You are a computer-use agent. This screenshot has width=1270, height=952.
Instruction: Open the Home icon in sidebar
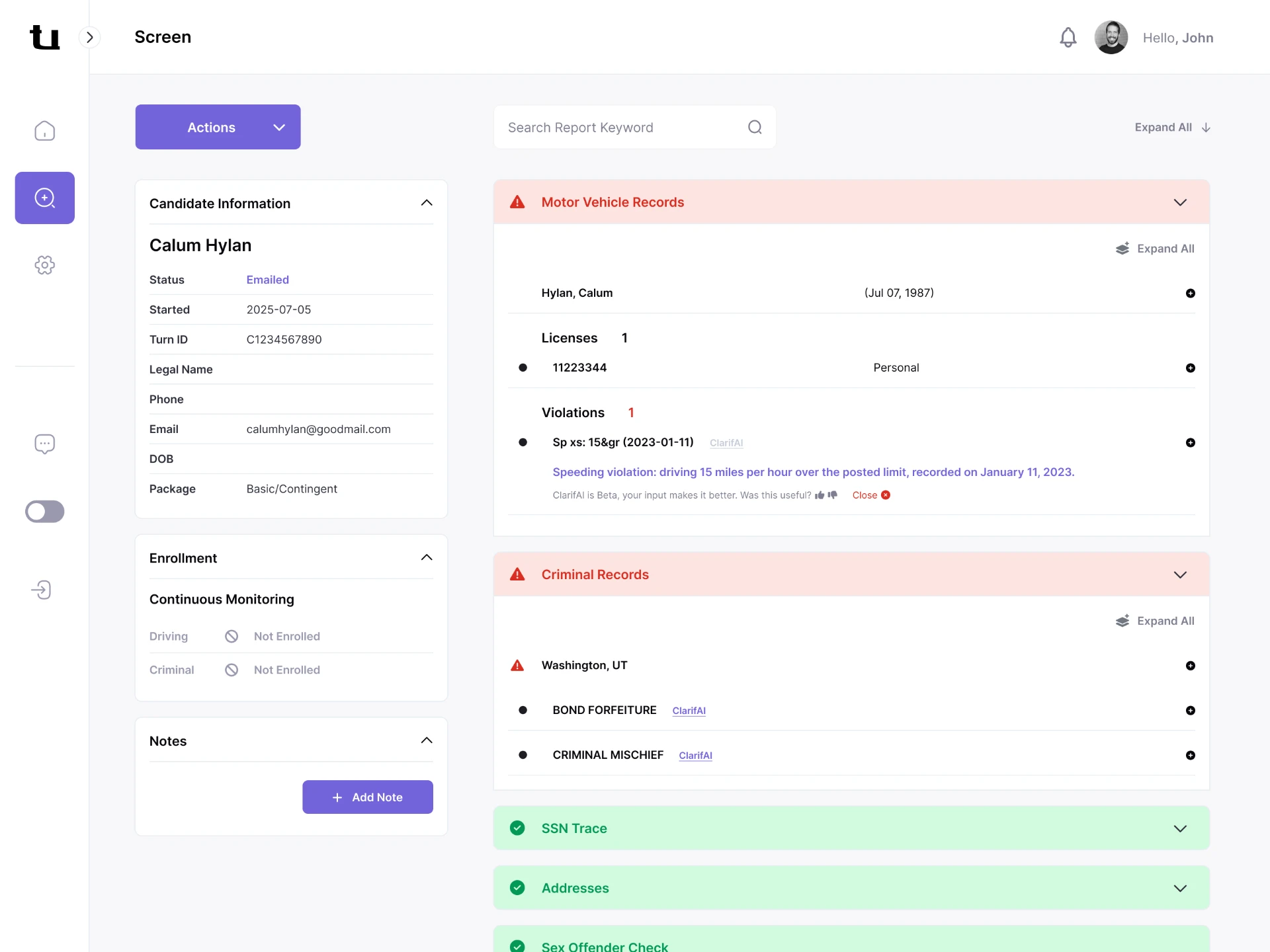(44, 131)
